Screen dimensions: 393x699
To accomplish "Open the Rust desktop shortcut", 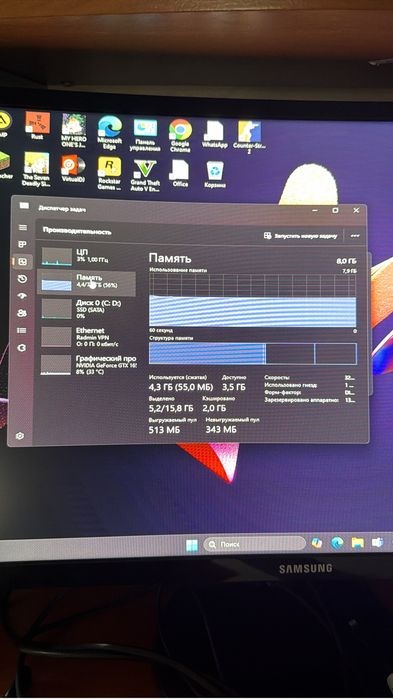I will [37, 126].
